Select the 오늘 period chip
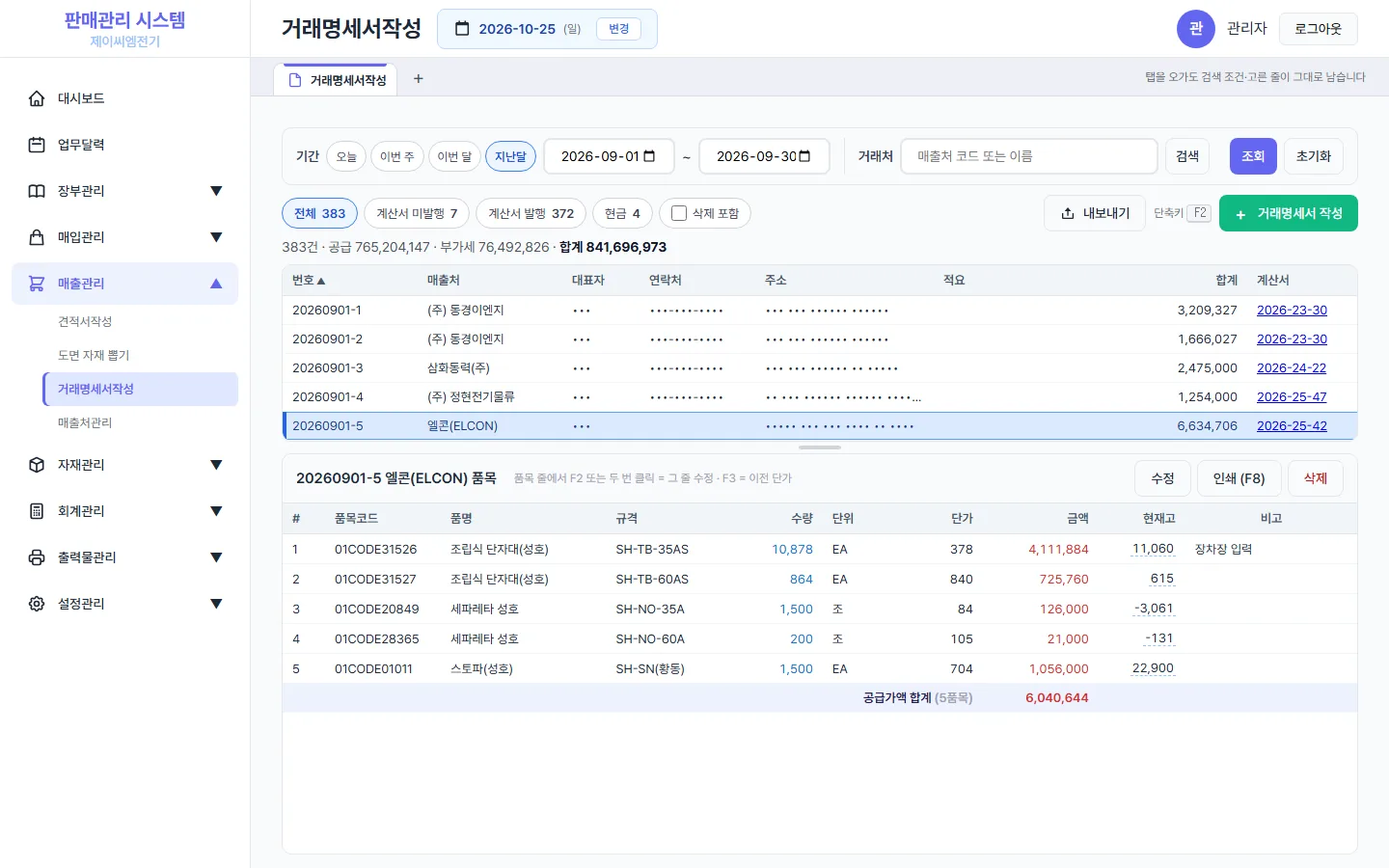Screen dimensions: 1389x868 (346, 156)
